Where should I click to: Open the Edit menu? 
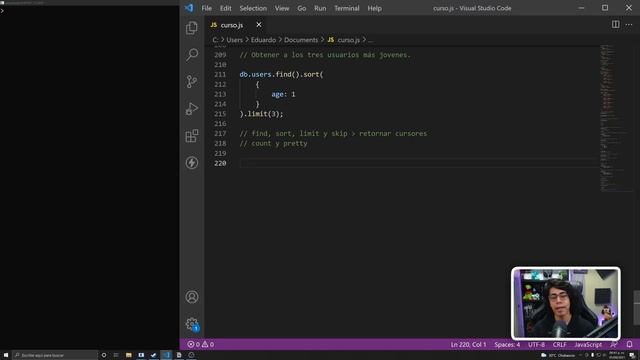pos(225,8)
